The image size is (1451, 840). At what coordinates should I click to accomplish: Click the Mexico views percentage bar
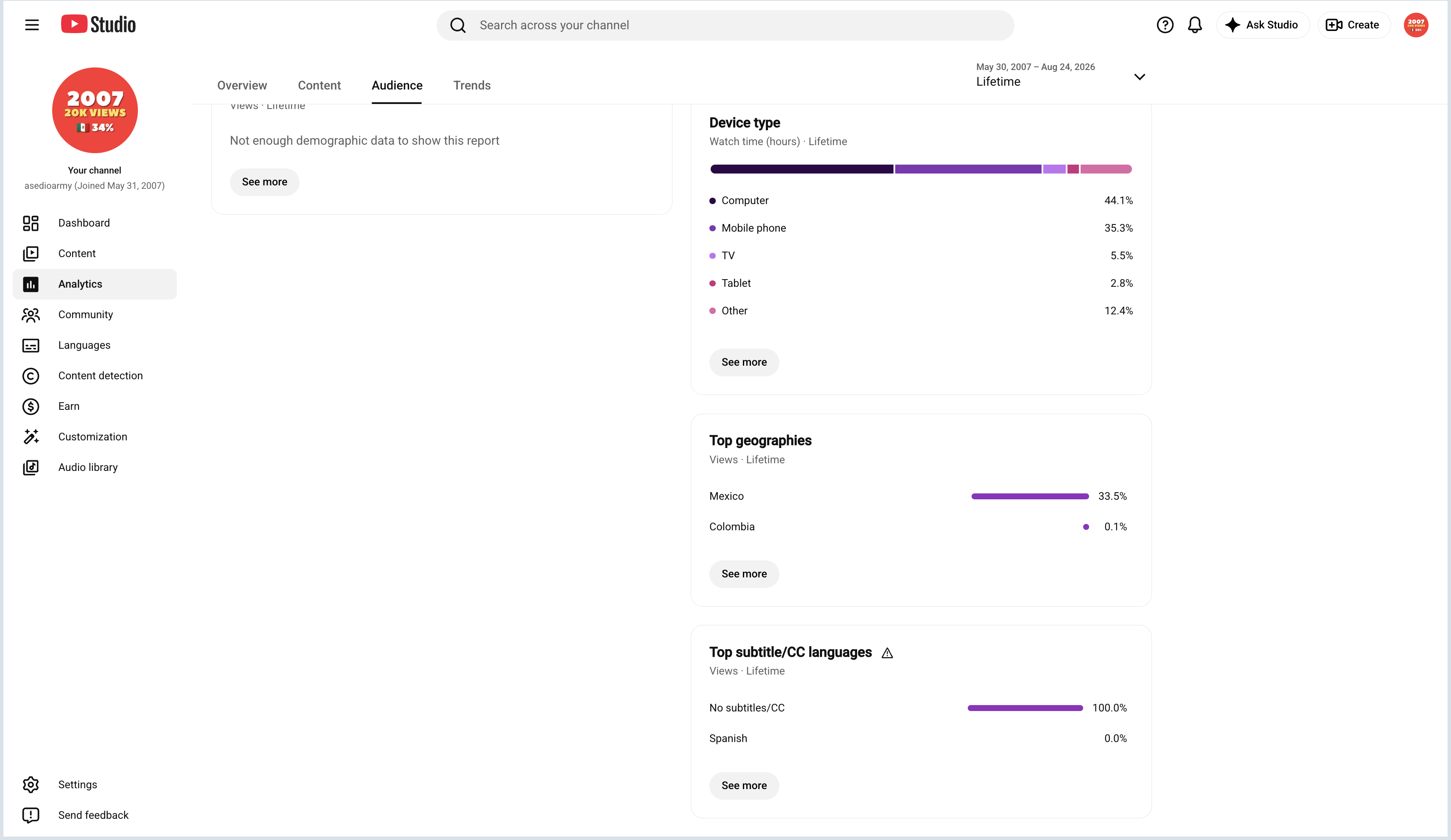(1030, 496)
